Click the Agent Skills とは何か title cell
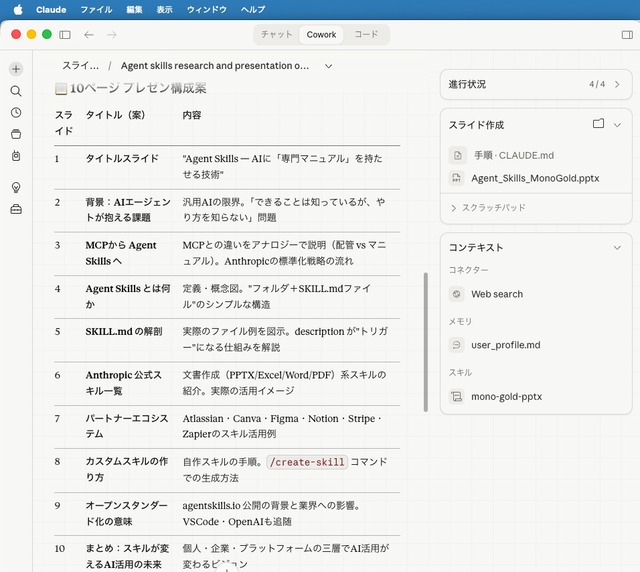The image size is (640, 572). pyautogui.click(x=128, y=296)
